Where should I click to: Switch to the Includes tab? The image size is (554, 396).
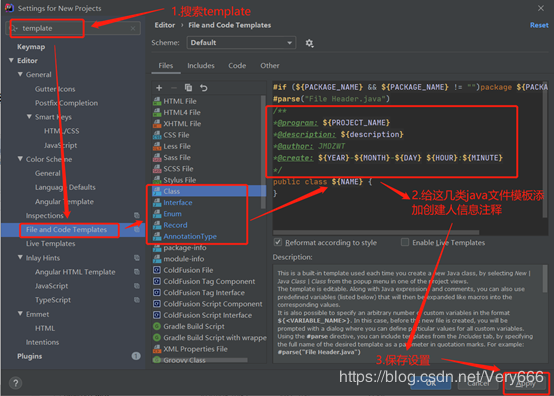pos(201,66)
